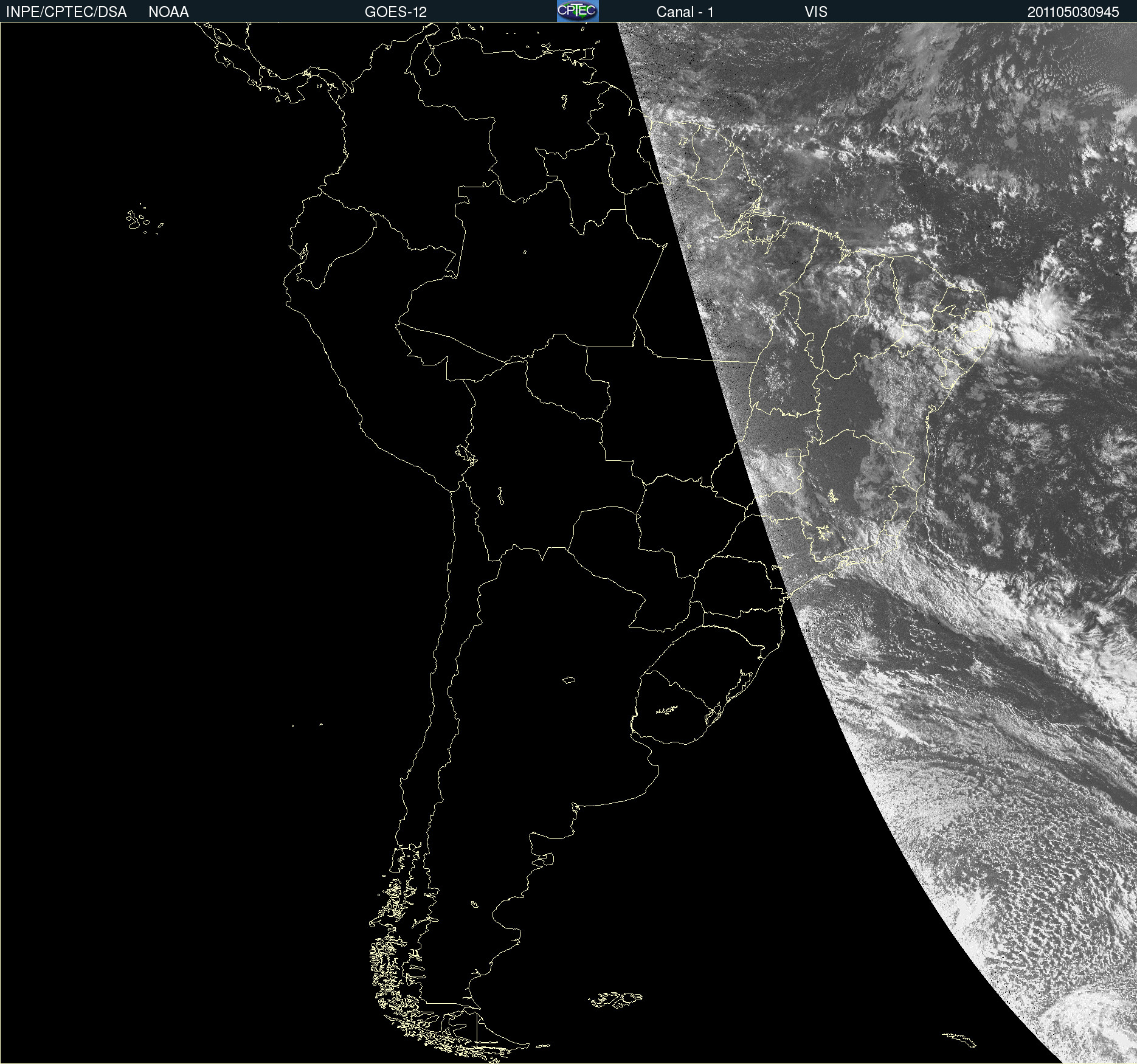Click the NOAA label in header
The height and width of the screenshot is (1064, 1137).
click(x=168, y=12)
